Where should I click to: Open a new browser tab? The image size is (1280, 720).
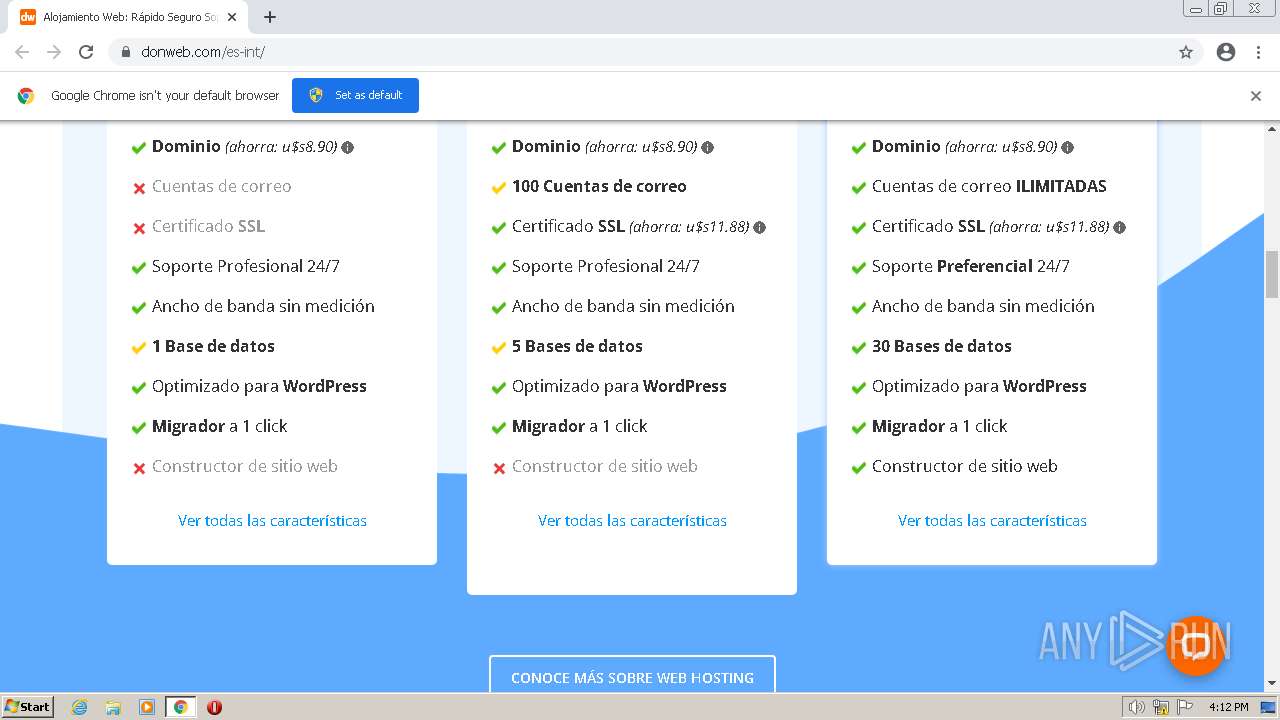point(270,17)
